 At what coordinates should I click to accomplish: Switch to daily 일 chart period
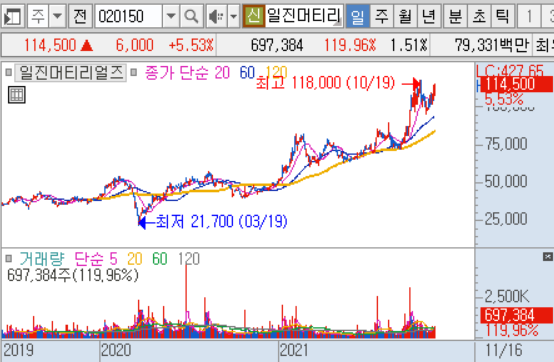[x=358, y=16]
